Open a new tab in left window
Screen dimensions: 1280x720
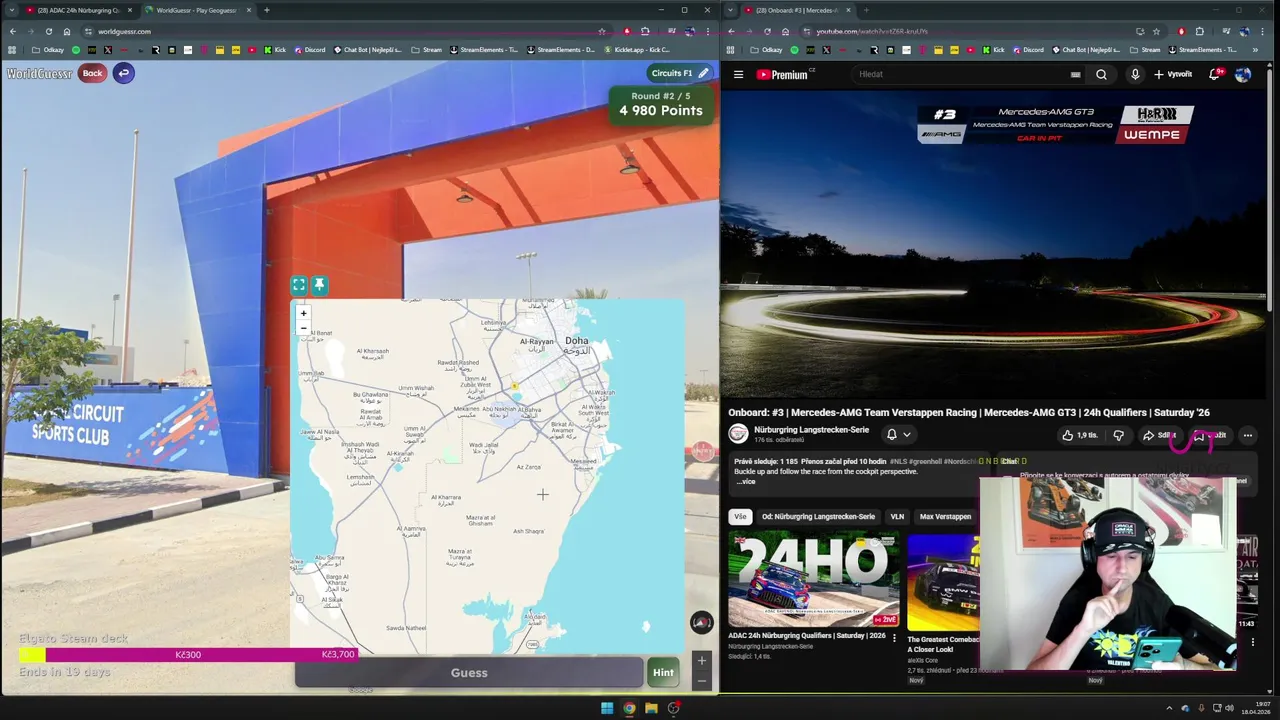click(x=266, y=10)
